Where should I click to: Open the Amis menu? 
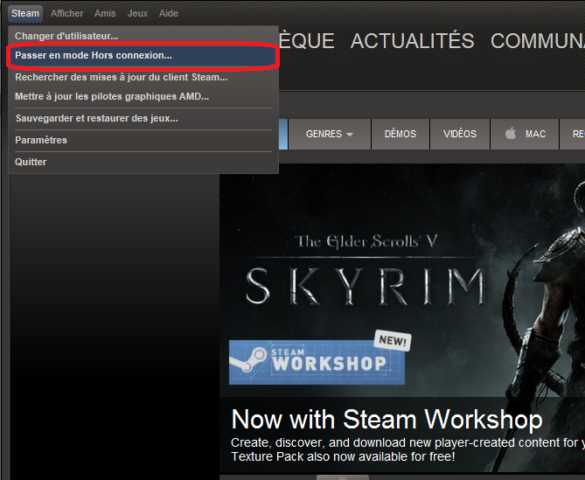pos(105,13)
